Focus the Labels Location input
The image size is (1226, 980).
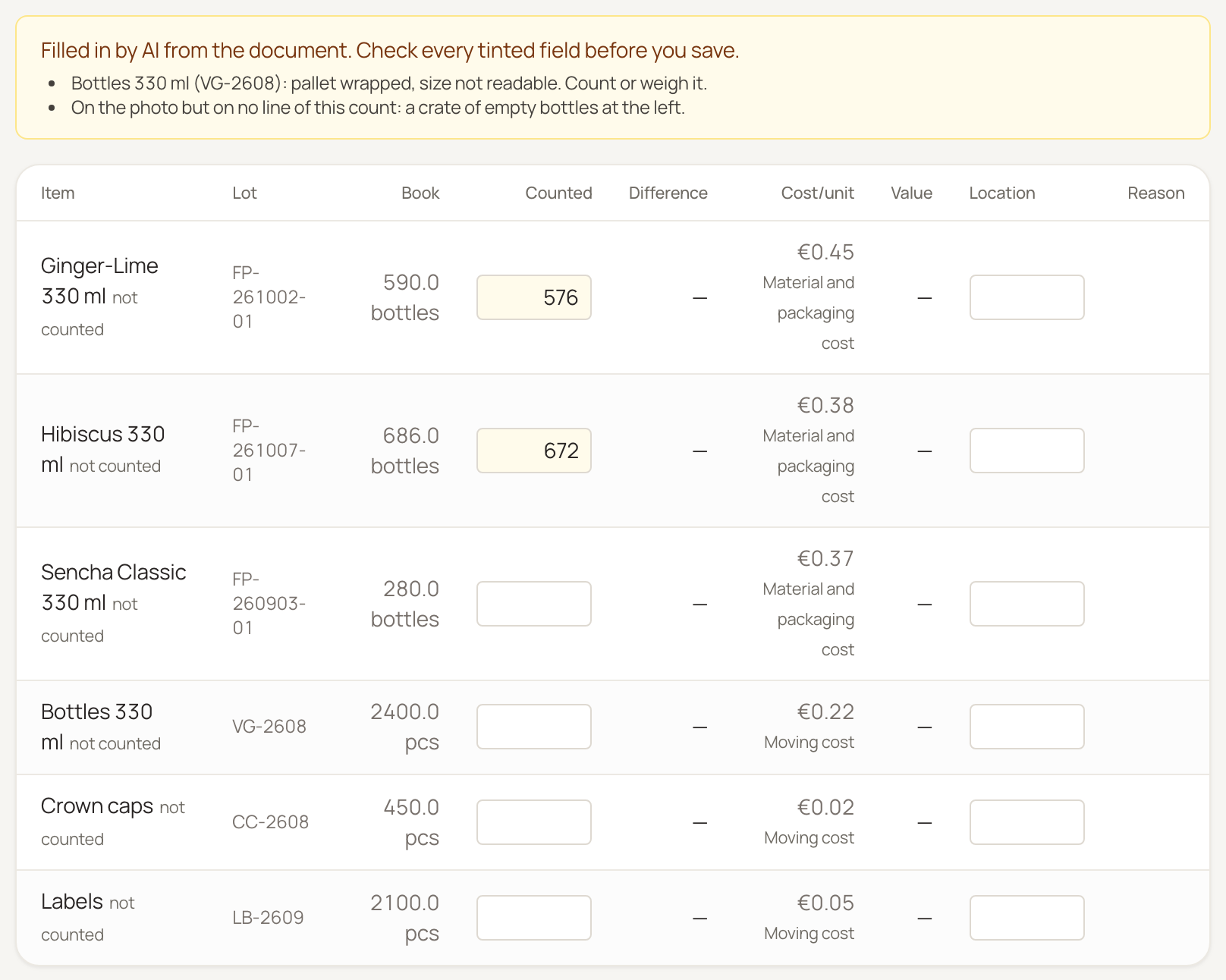click(1027, 918)
